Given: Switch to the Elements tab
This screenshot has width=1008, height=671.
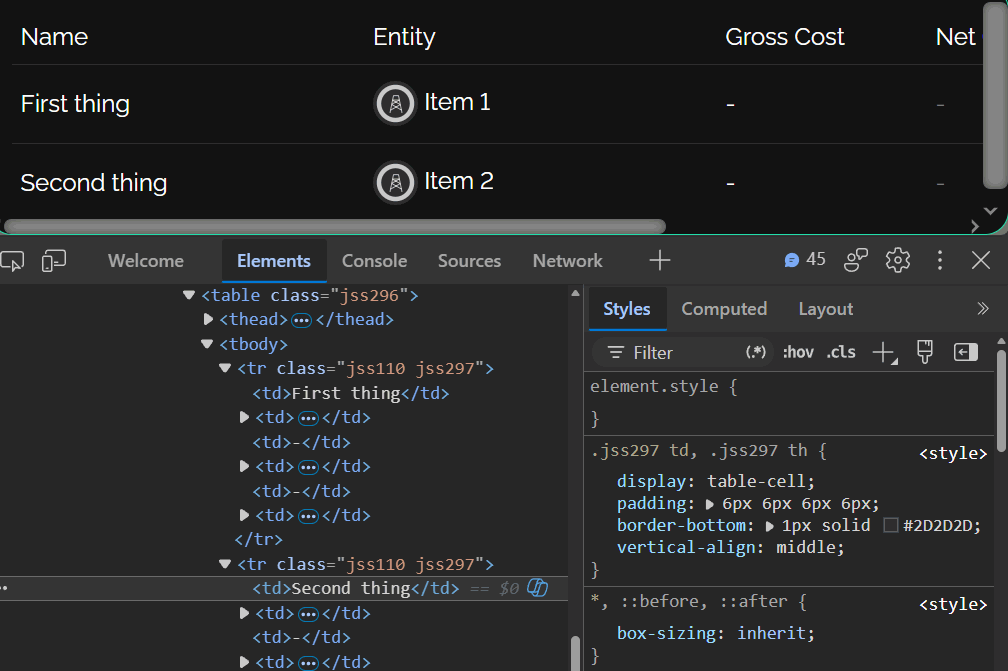Looking at the screenshot, I should (274, 261).
